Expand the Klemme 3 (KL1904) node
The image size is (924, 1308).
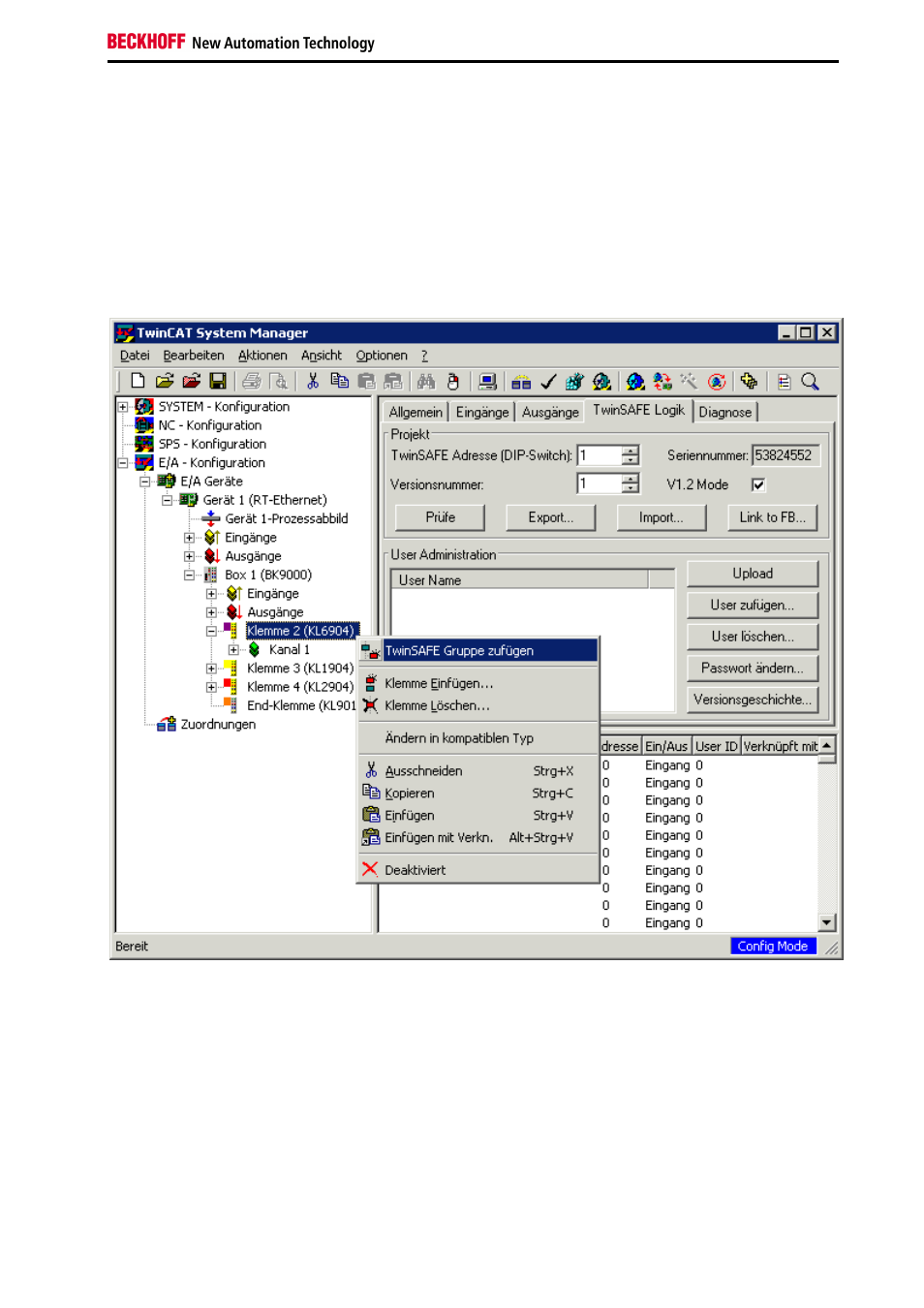coord(211,668)
